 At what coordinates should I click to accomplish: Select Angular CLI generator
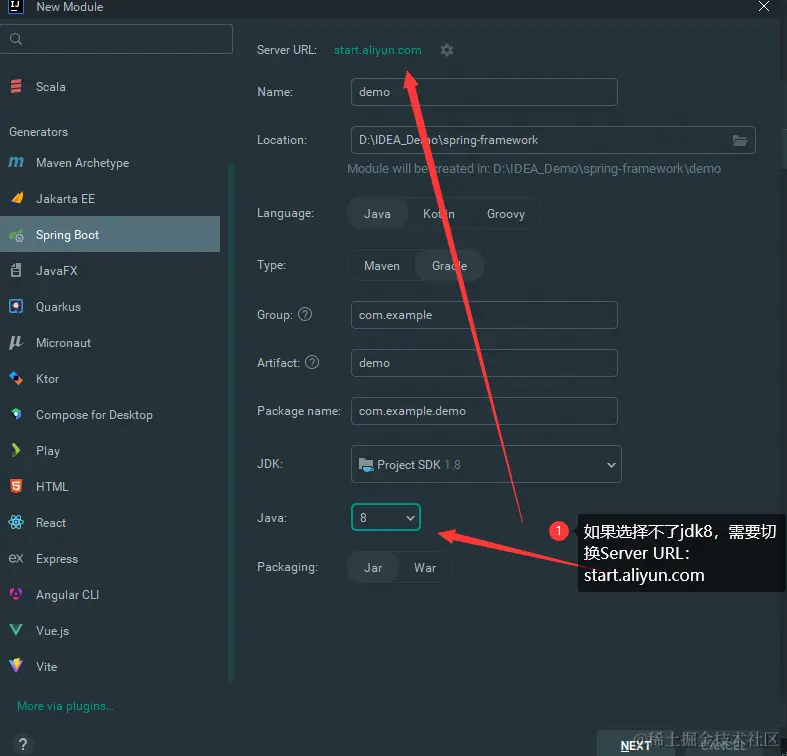pos(110,594)
